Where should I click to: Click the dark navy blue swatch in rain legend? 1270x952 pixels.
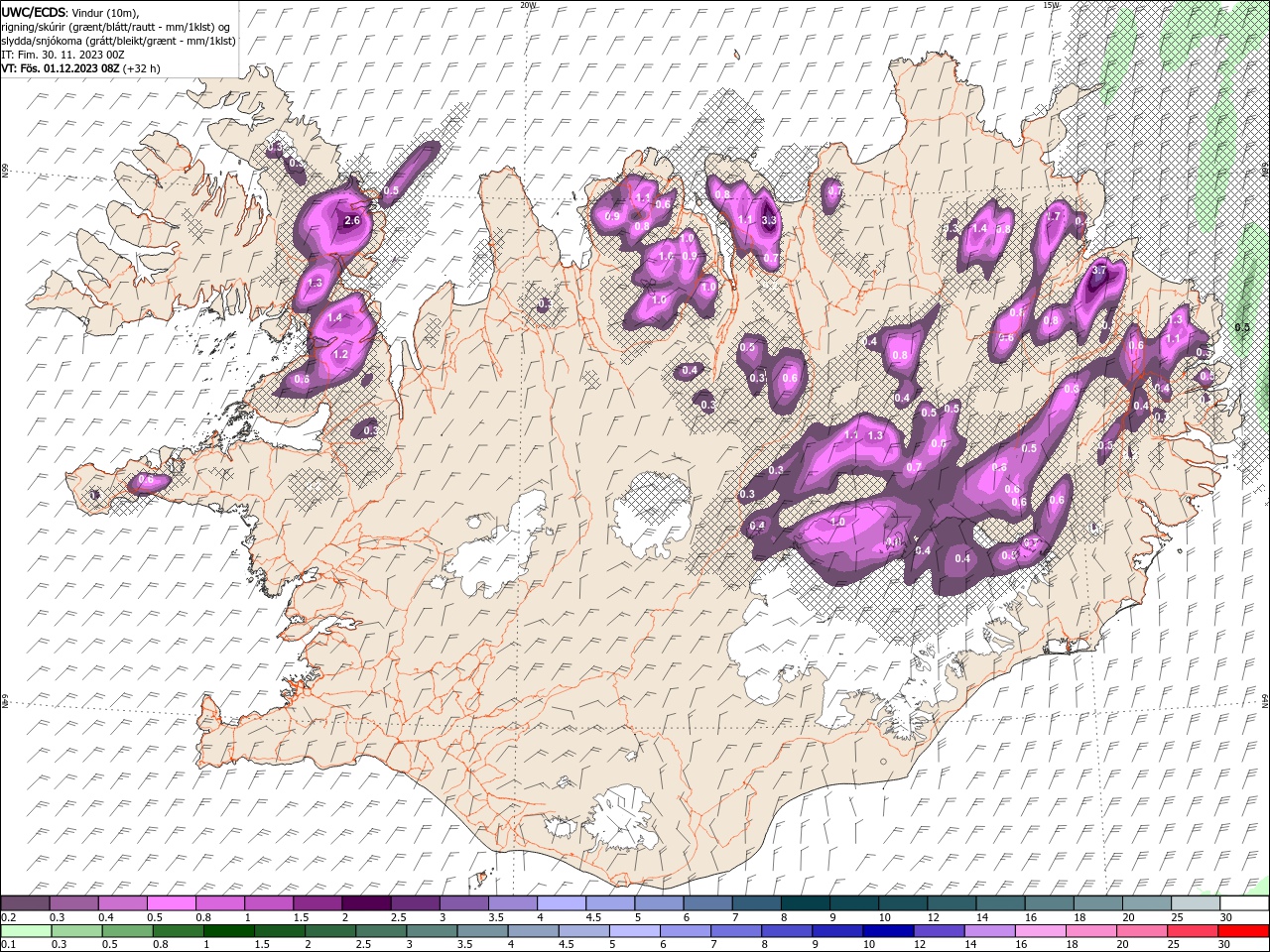point(886,931)
